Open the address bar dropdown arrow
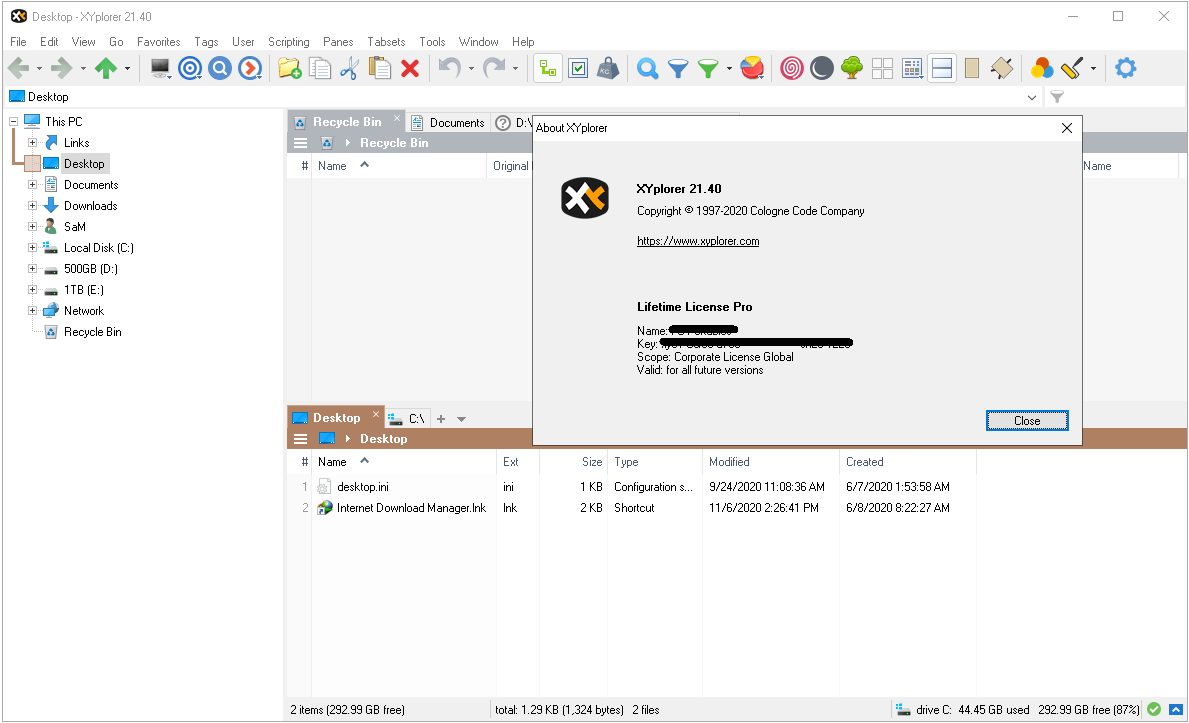Image resolution: width=1189 pixels, height=723 pixels. click(x=1031, y=97)
